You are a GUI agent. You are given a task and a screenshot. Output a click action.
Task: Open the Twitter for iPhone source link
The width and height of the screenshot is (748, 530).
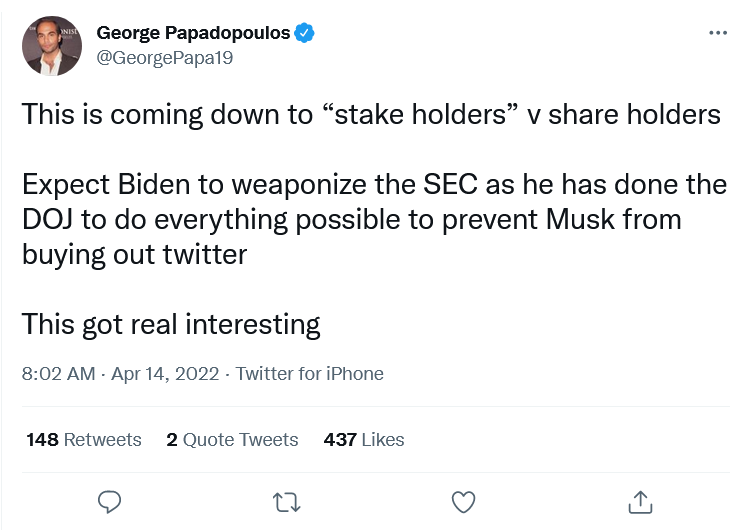(x=310, y=374)
